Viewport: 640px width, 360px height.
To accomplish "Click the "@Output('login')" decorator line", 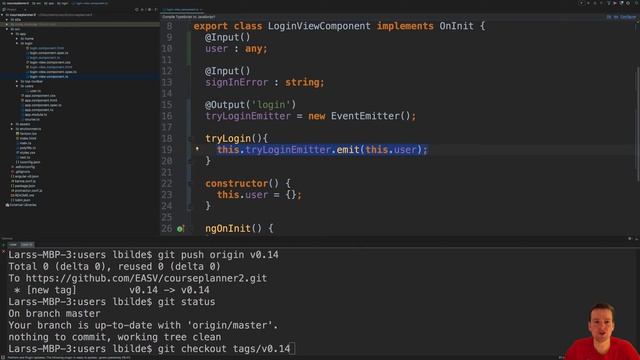I will (250, 104).
